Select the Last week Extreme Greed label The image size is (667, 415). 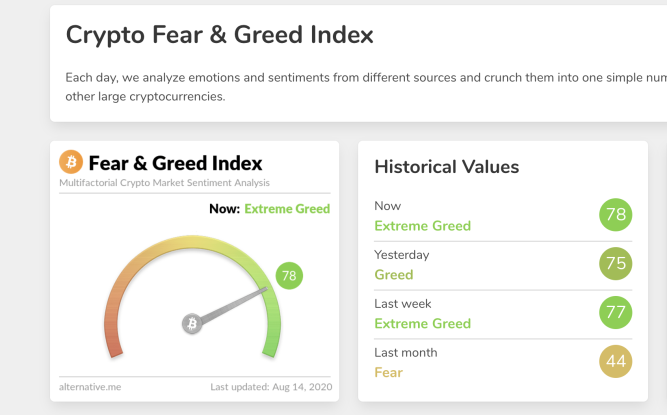click(422, 324)
